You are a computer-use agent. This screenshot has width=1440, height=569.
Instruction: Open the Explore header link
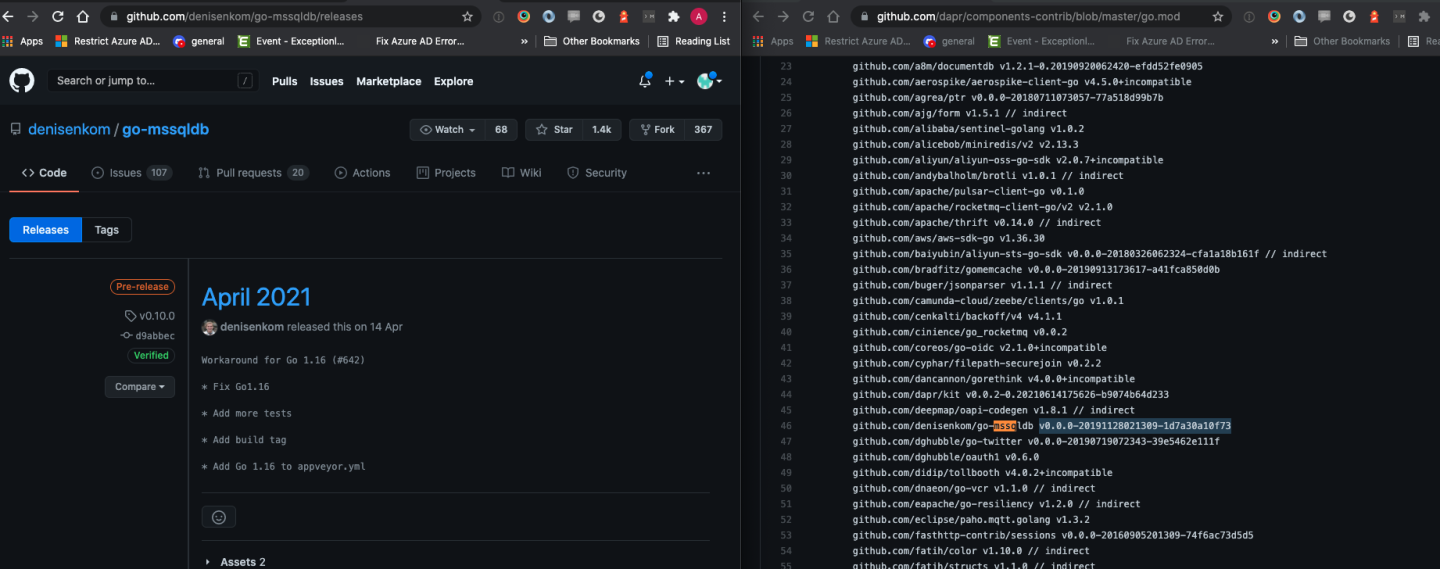pos(454,81)
